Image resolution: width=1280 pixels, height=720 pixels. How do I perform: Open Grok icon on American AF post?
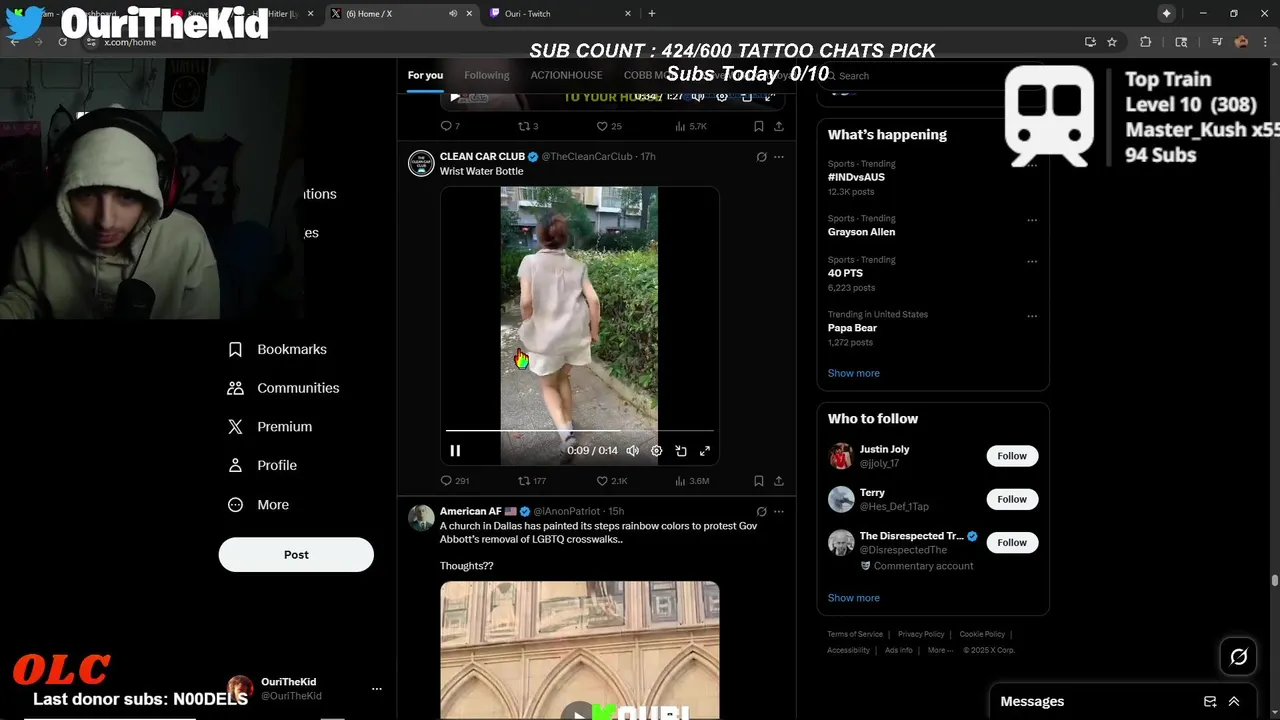(761, 512)
